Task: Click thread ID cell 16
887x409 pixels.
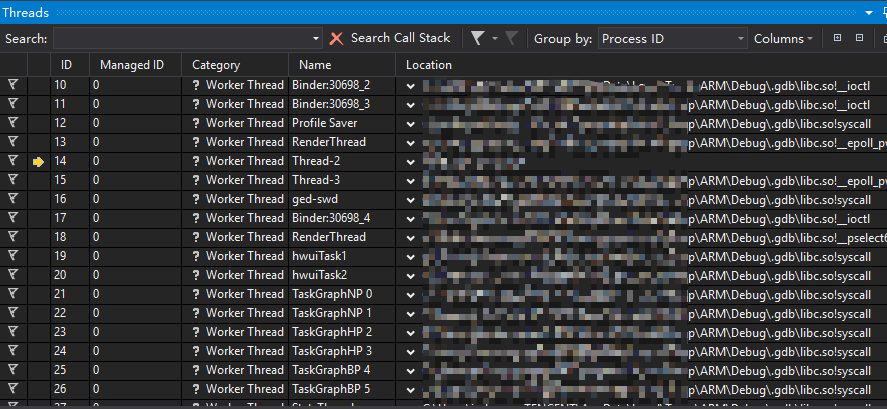Action: 60,199
